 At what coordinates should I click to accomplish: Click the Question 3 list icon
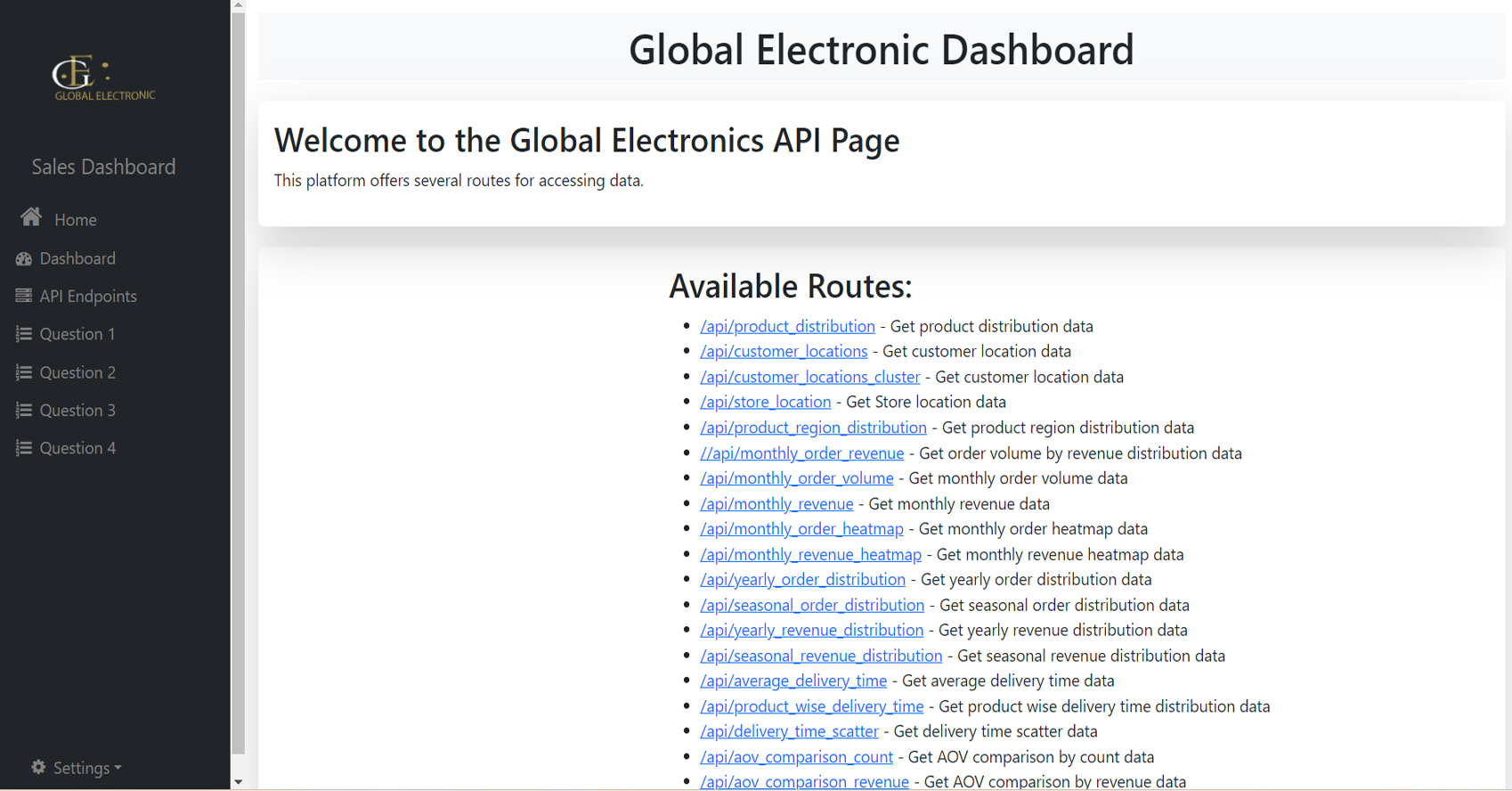24,411
